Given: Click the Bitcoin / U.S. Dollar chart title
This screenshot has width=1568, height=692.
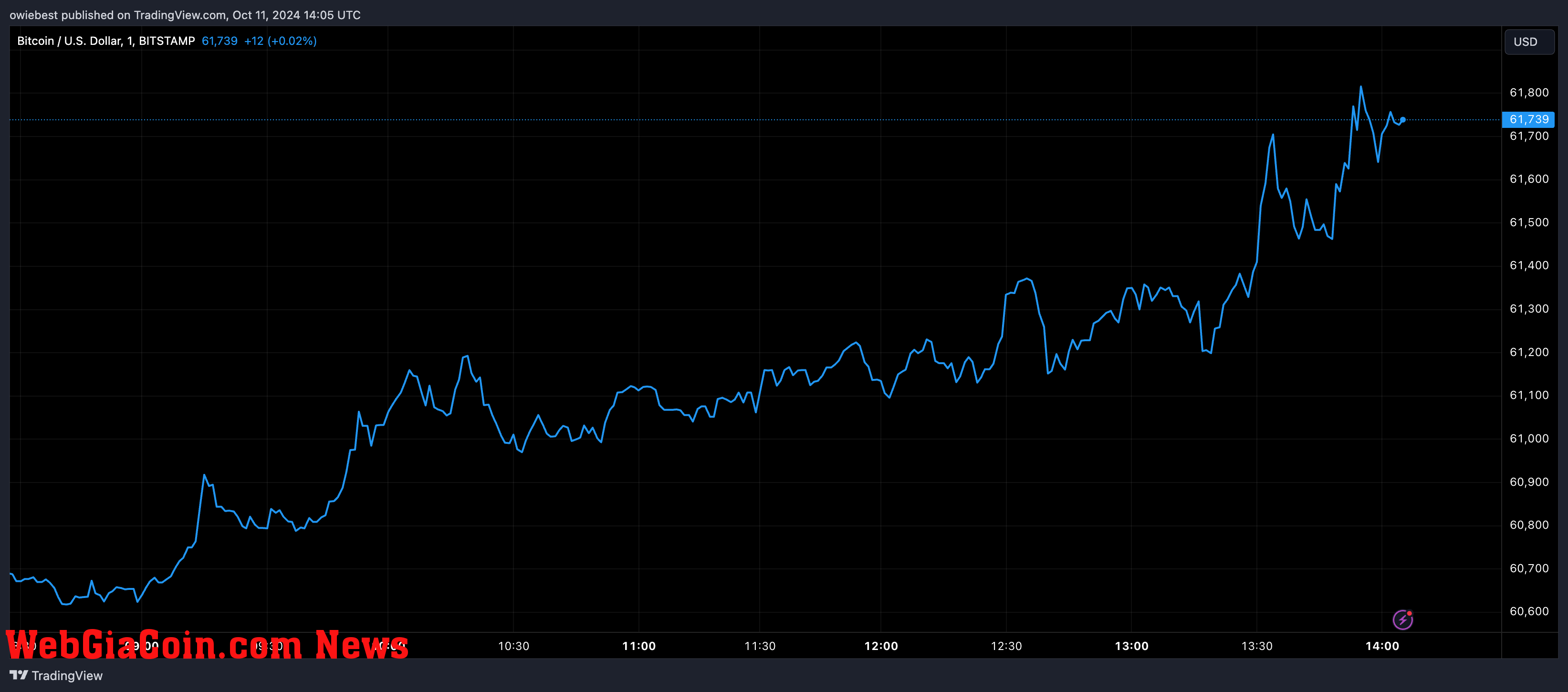Looking at the screenshot, I should pos(106,41).
